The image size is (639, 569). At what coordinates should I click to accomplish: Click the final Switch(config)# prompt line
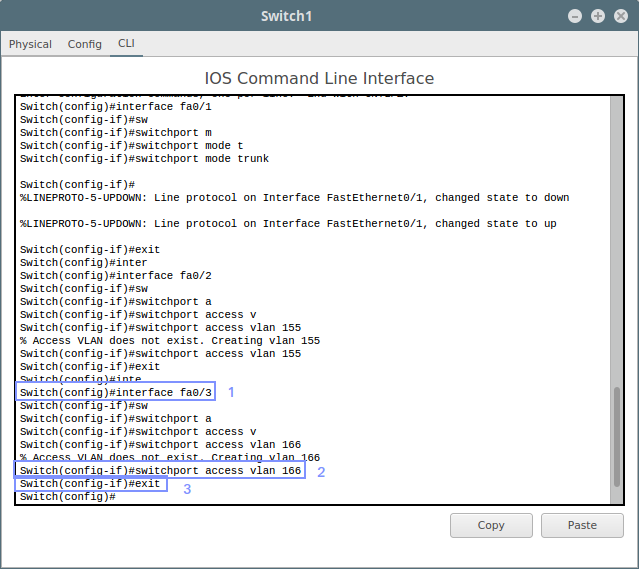pos(68,496)
